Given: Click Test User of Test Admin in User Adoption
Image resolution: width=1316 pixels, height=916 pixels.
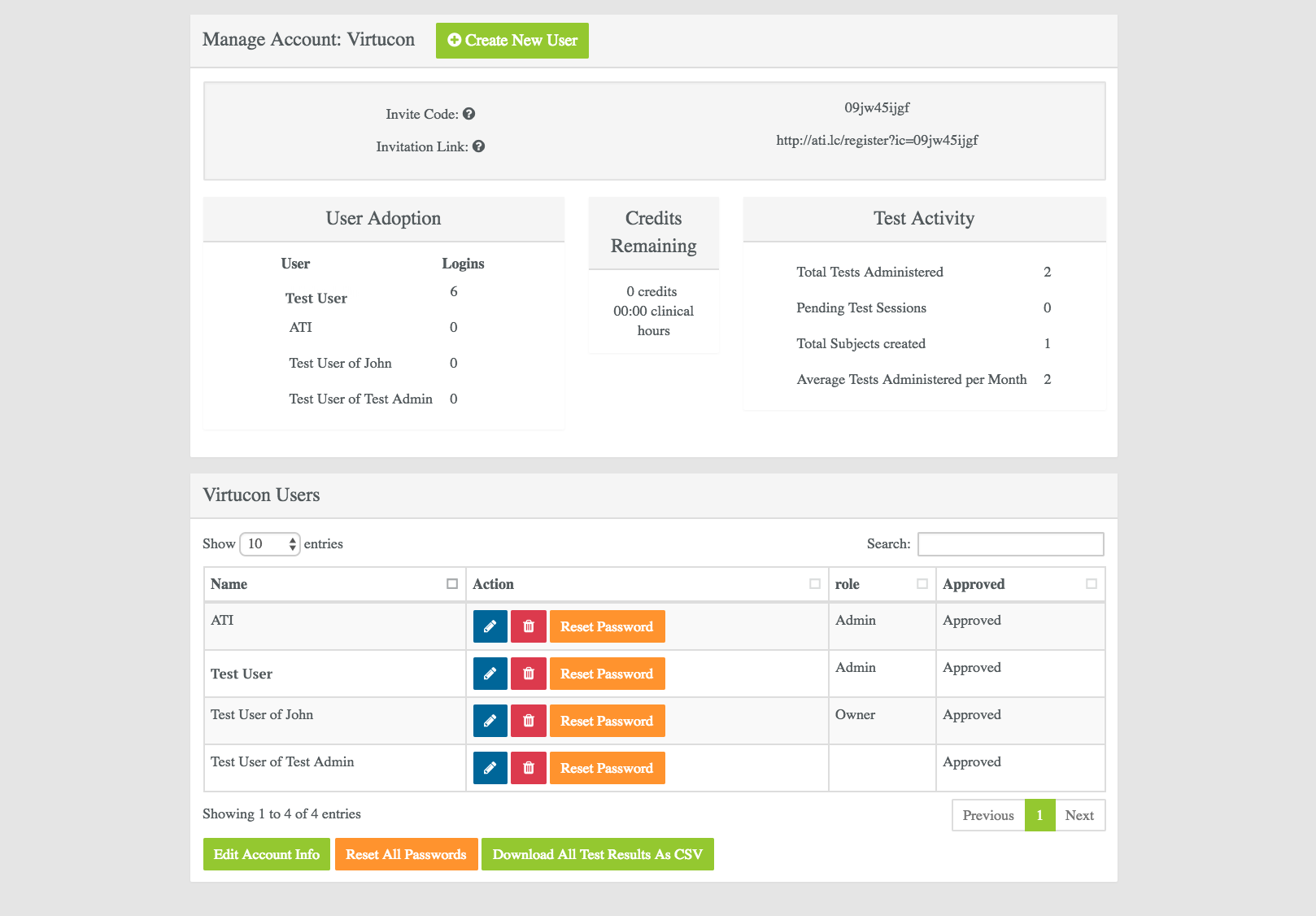Looking at the screenshot, I should tap(361, 399).
